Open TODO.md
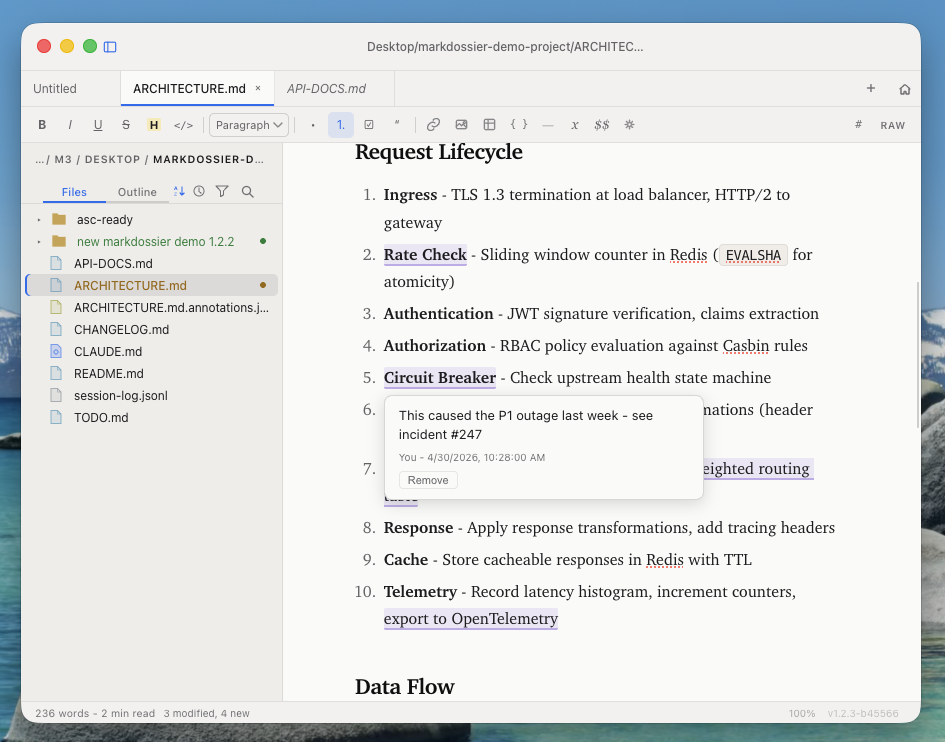Viewport: 945px width, 742px height. click(x=152, y=418)
